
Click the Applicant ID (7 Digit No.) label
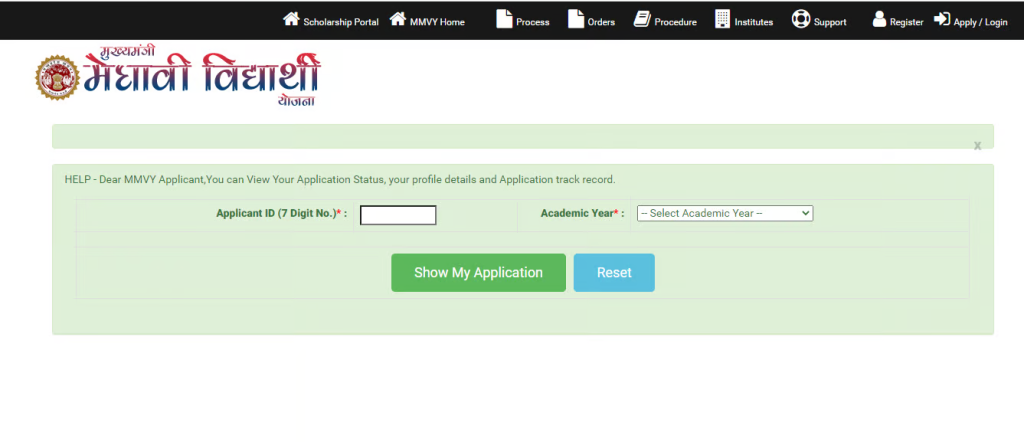(x=281, y=213)
